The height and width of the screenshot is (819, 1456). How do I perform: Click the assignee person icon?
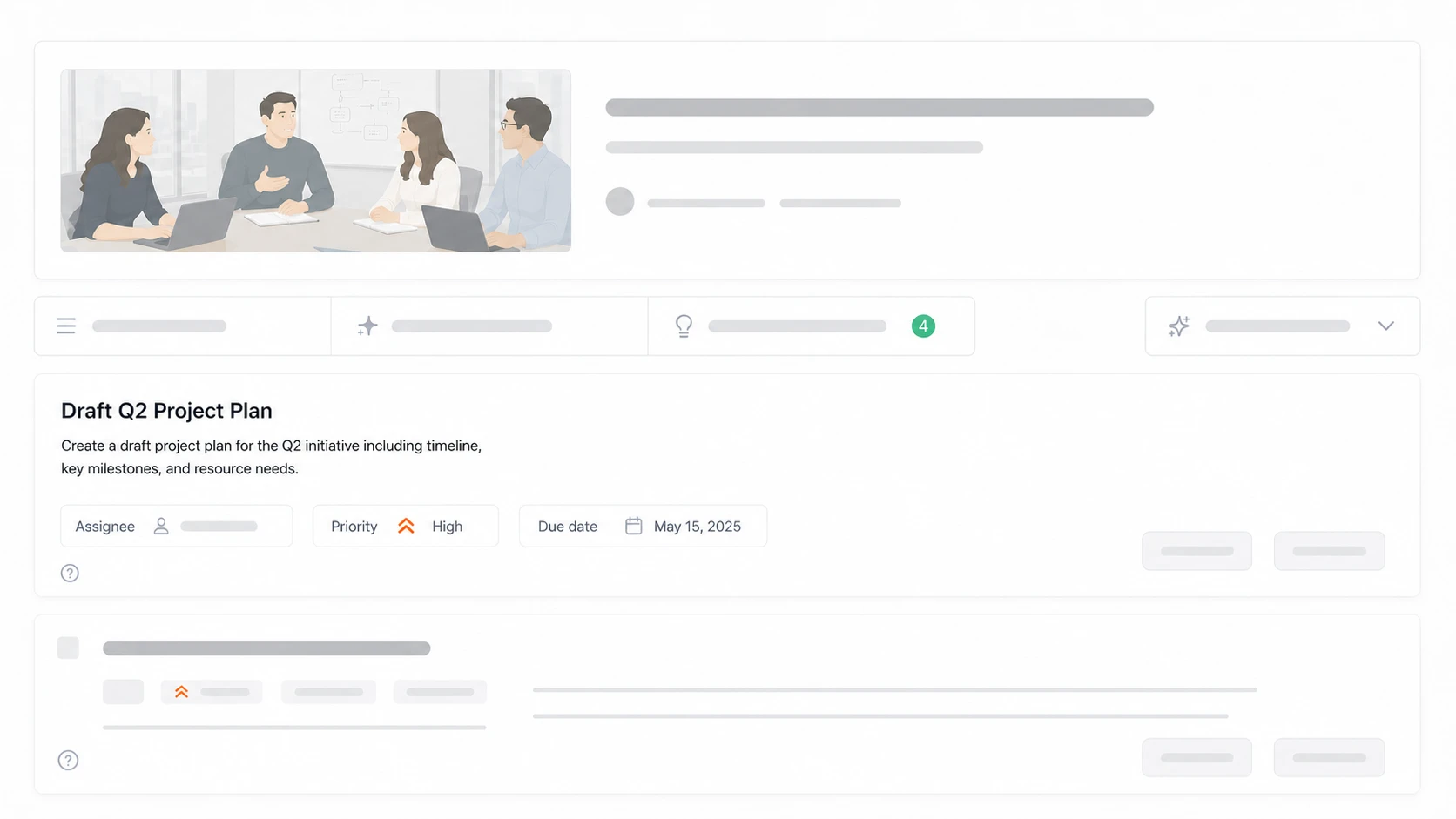[x=161, y=527]
